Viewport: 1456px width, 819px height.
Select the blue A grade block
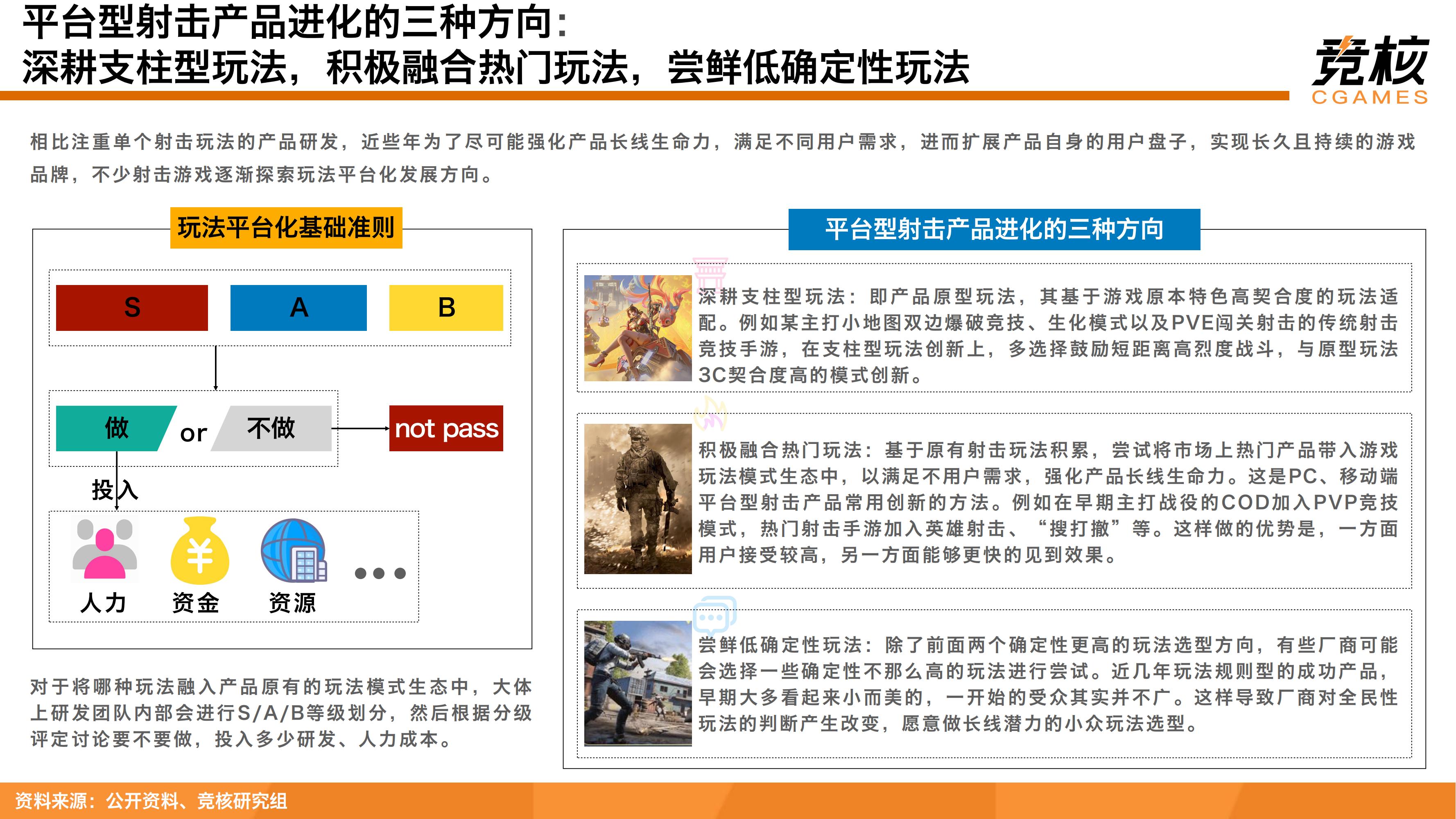(298, 308)
